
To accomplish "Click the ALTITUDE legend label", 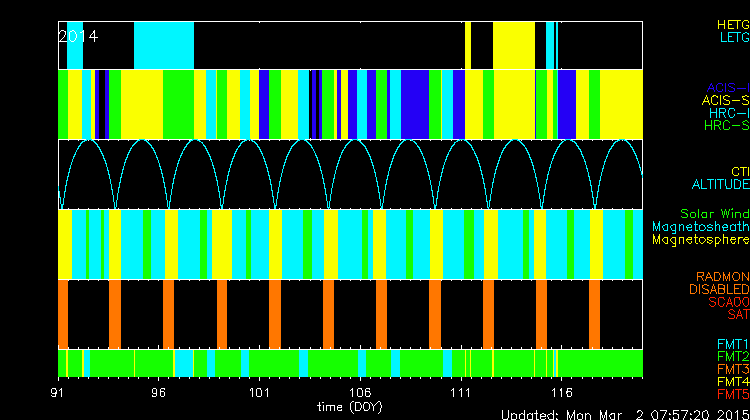I will pos(720,184).
